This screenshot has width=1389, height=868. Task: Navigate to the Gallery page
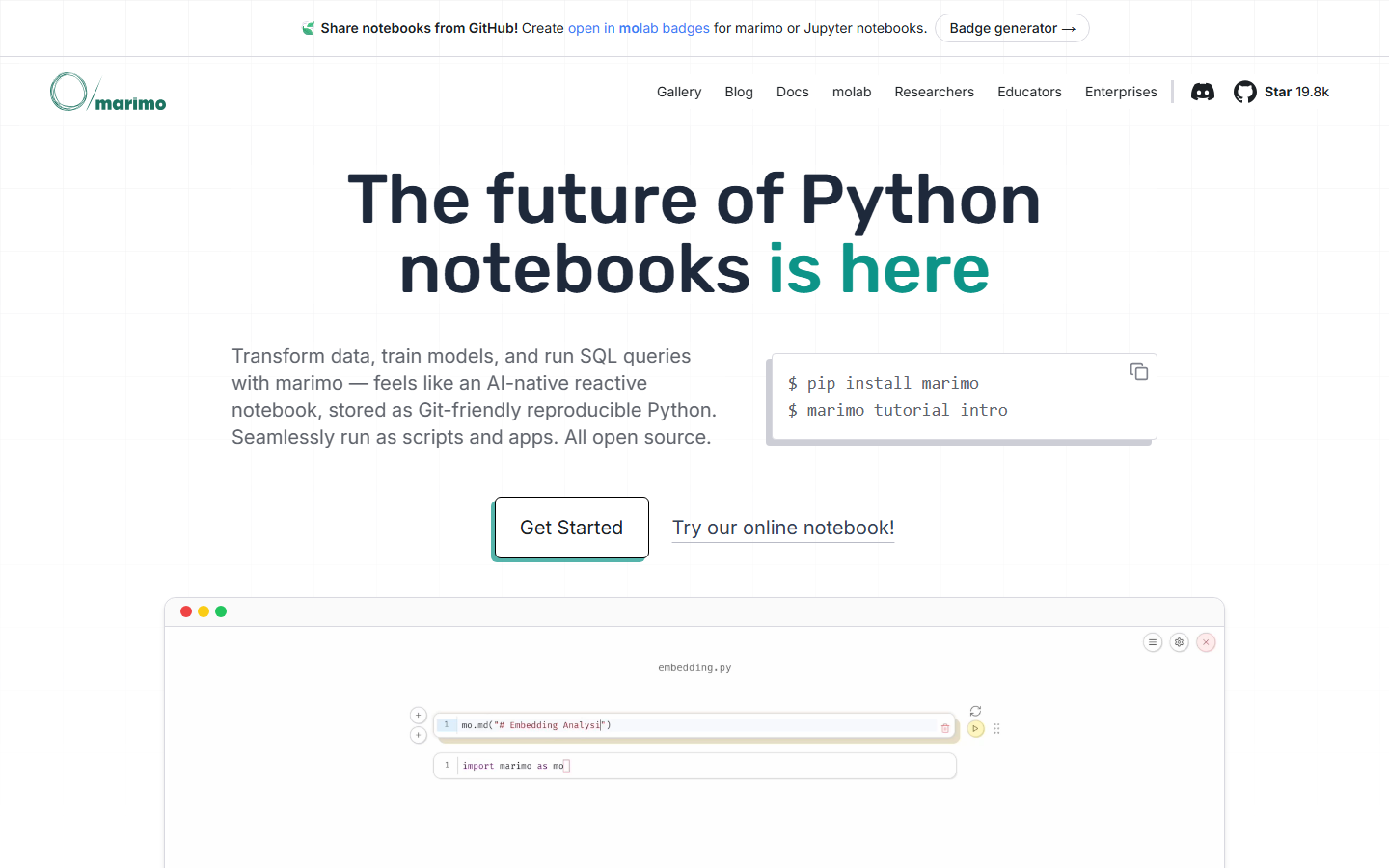pos(679,92)
